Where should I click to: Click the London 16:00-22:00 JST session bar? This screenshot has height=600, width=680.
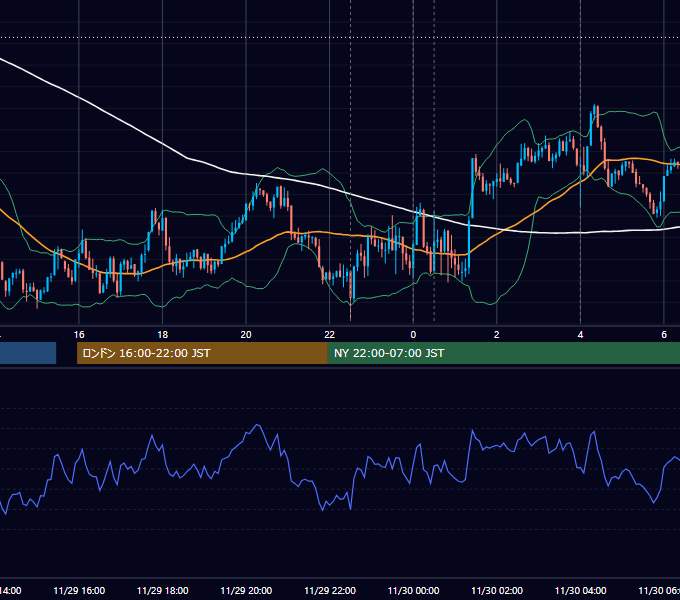click(202, 353)
